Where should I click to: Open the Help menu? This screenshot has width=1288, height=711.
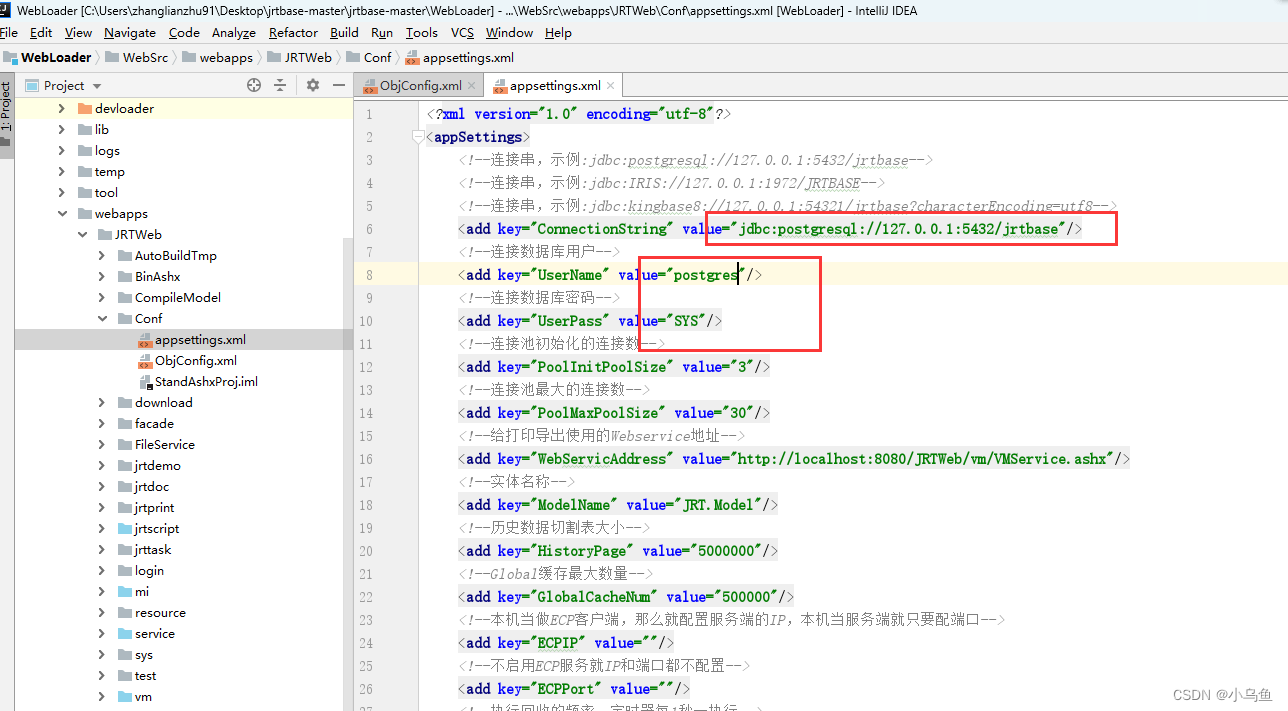(558, 33)
